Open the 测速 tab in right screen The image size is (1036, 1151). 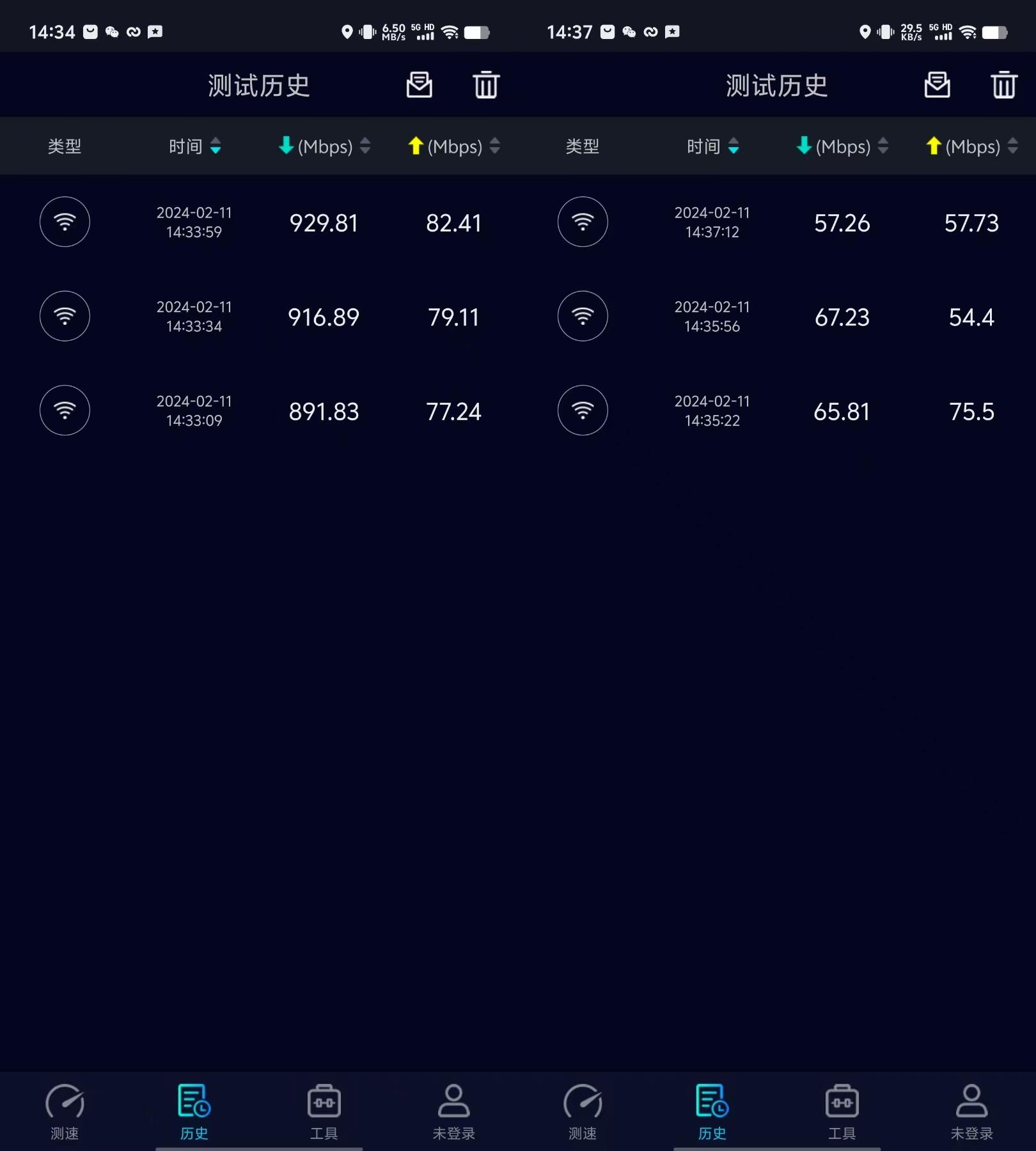click(x=583, y=1113)
